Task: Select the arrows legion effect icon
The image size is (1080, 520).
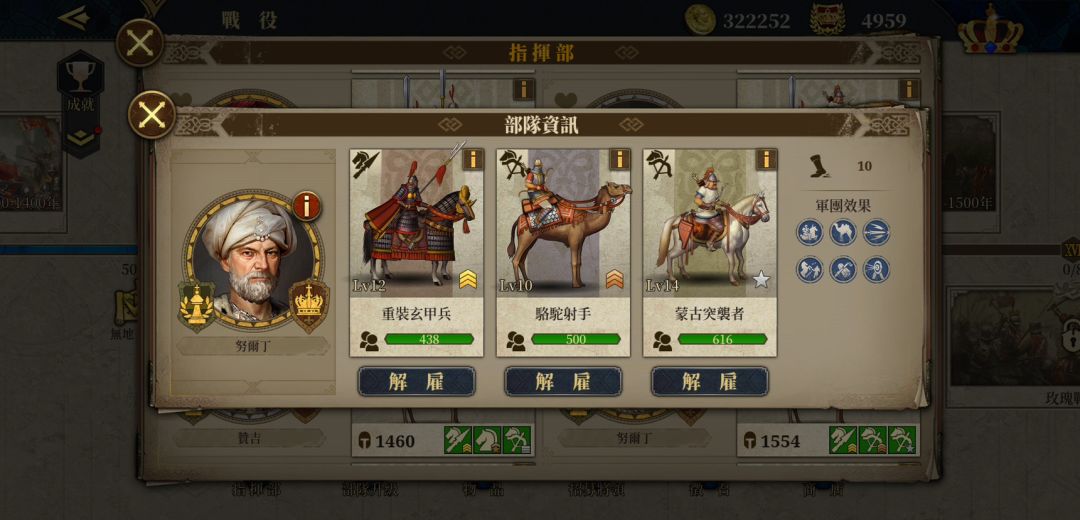Action: 876,232
